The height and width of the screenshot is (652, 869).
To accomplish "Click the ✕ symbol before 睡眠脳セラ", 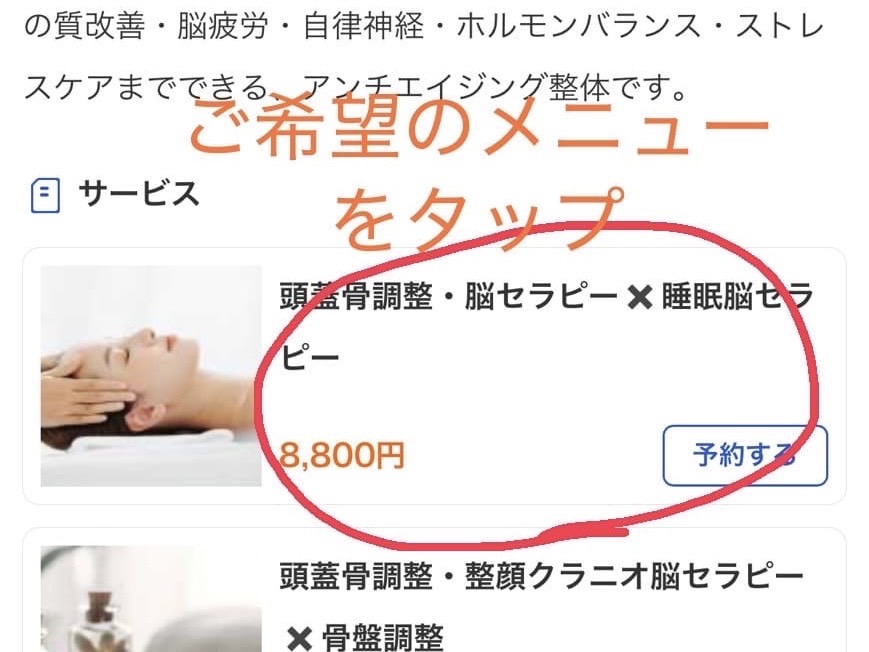I will pos(640,298).
